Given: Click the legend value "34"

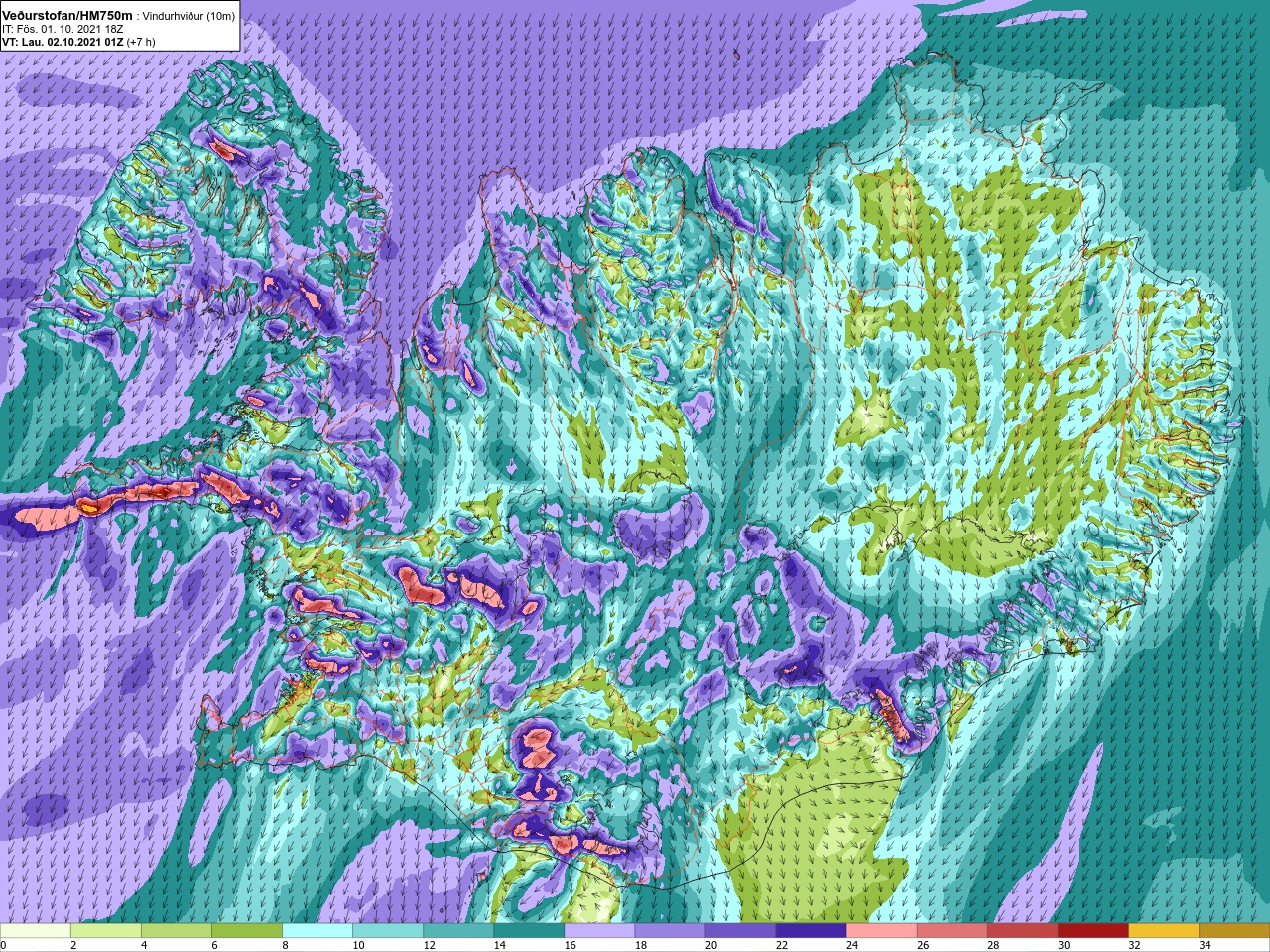Looking at the screenshot, I should (x=1204, y=945).
